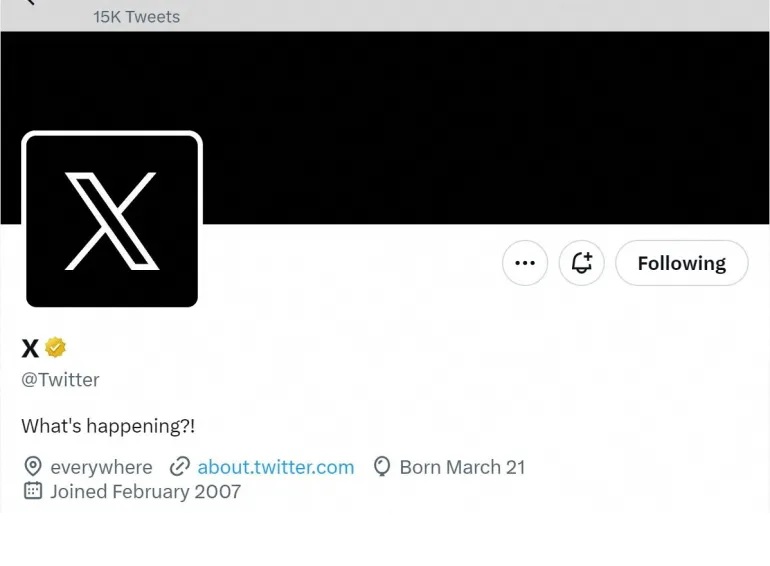Click the X display name
Screen dimensions: 770x566
[30, 347]
